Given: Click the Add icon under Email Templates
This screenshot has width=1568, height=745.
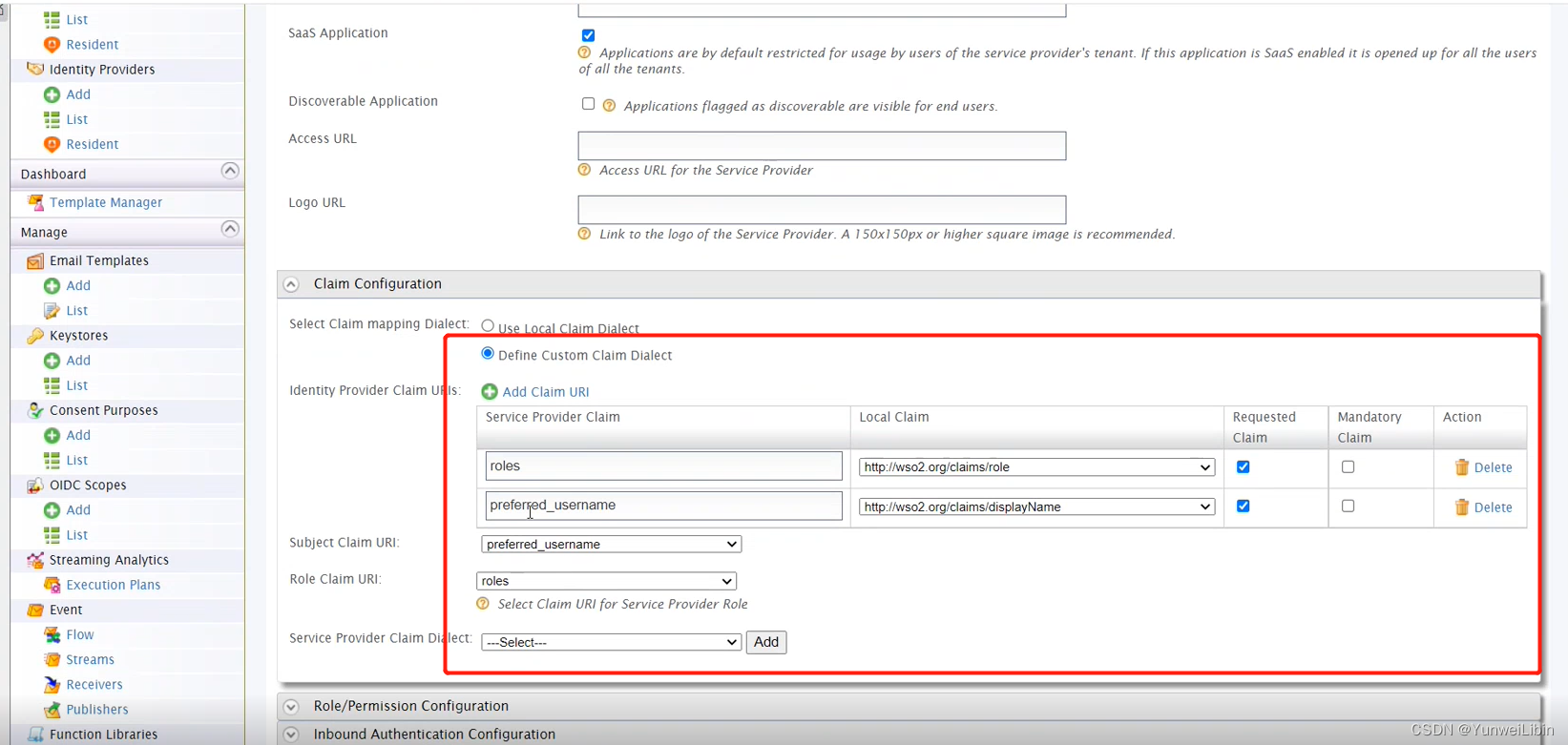Looking at the screenshot, I should [52, 285].
